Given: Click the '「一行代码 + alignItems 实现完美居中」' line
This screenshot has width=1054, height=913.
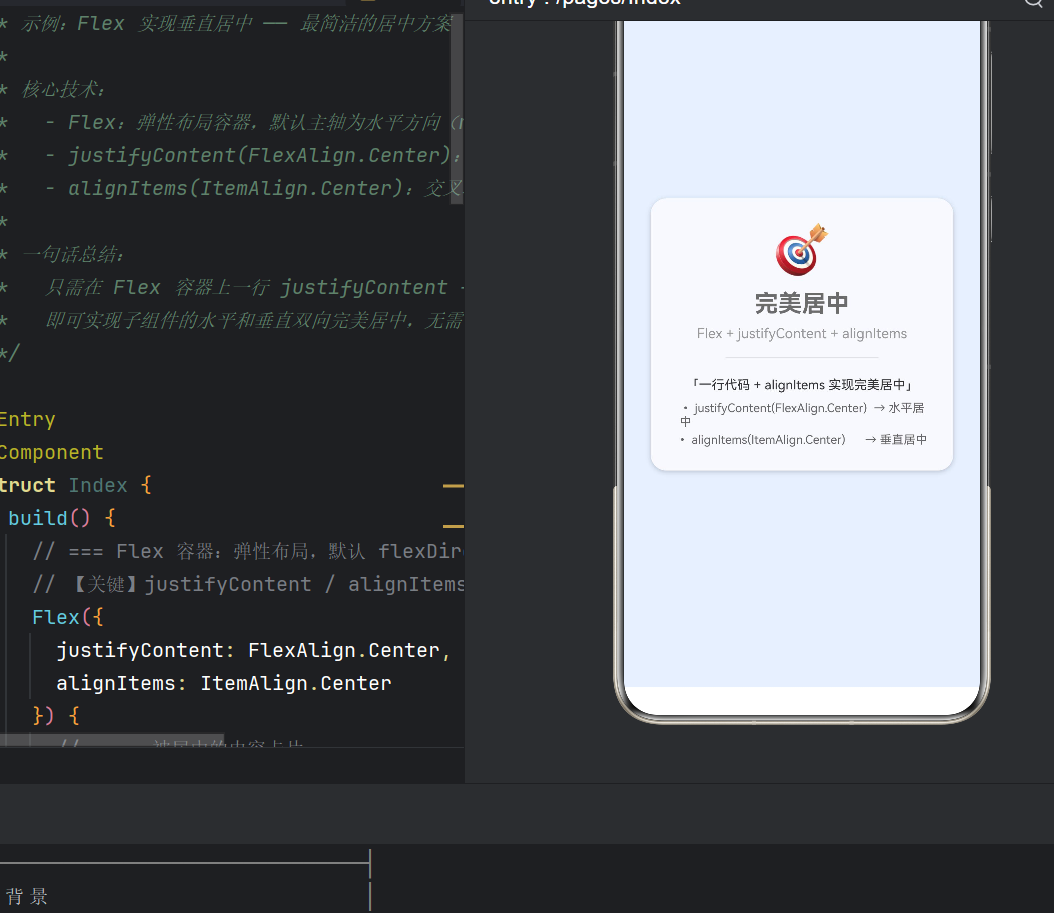Looking at the screenshot, I should click(801, 385).
